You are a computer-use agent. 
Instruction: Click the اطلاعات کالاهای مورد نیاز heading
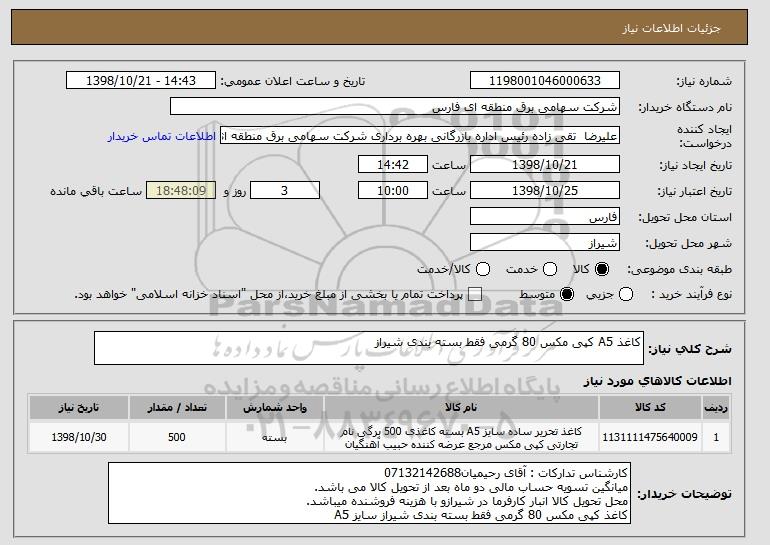pyautogui.click(x=657, y=381)
